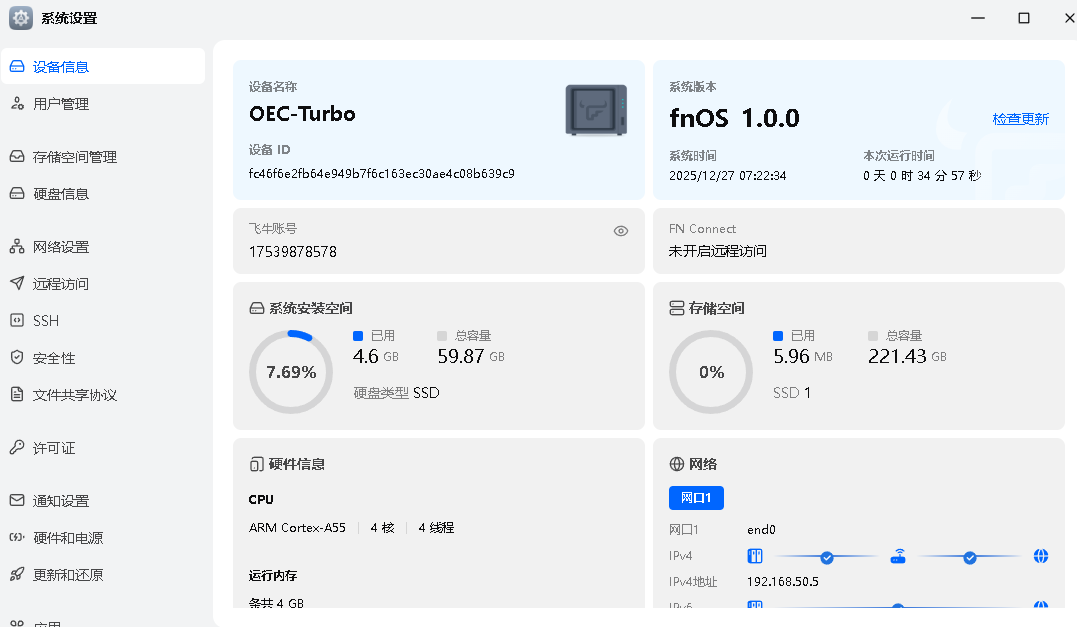Open 硬盘信息 section
1077x627 pixels.
103,193
